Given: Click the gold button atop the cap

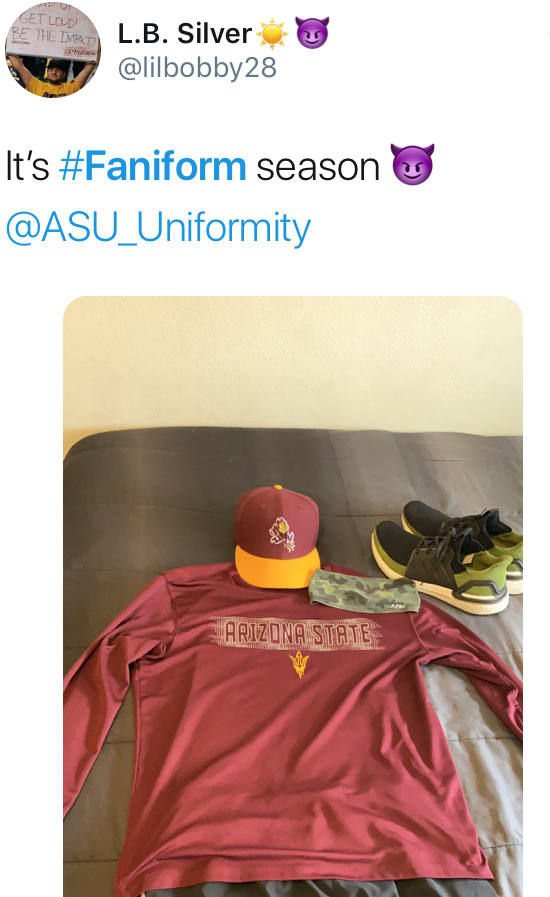Looking at the screenshot, I should point(278,488).
